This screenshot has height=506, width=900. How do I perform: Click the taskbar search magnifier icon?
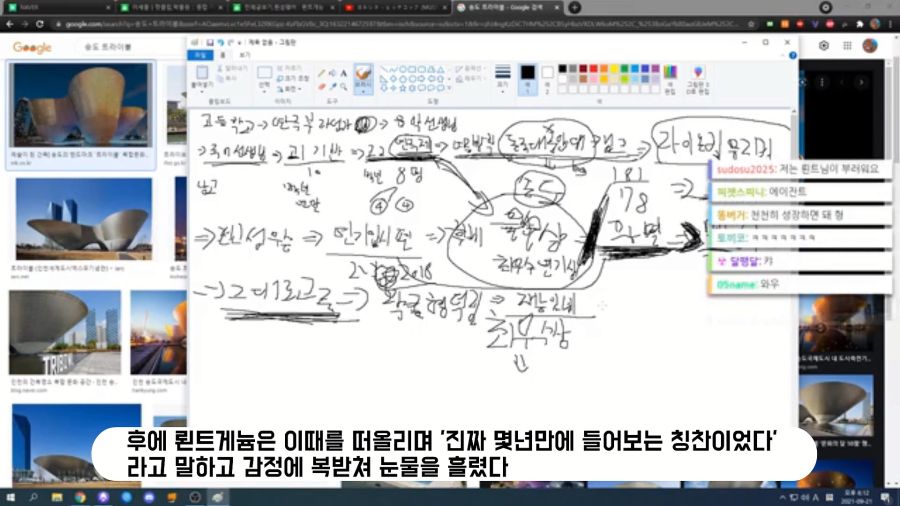tap(33, 497)
